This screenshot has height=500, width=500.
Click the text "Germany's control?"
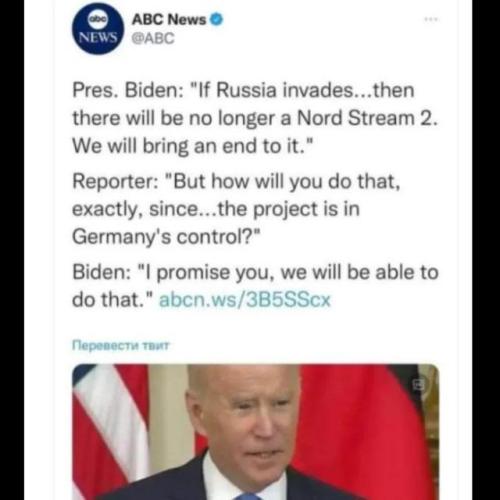[166, 237]
